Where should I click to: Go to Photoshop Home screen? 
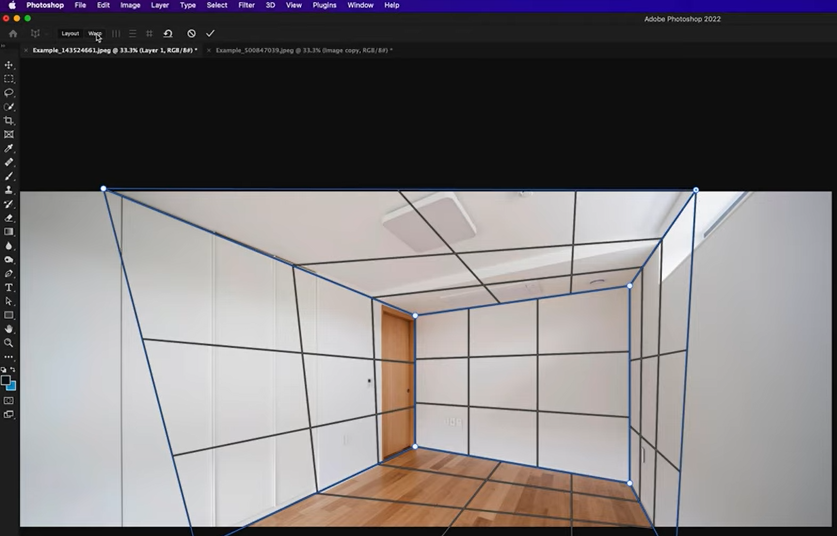point(13,34)
